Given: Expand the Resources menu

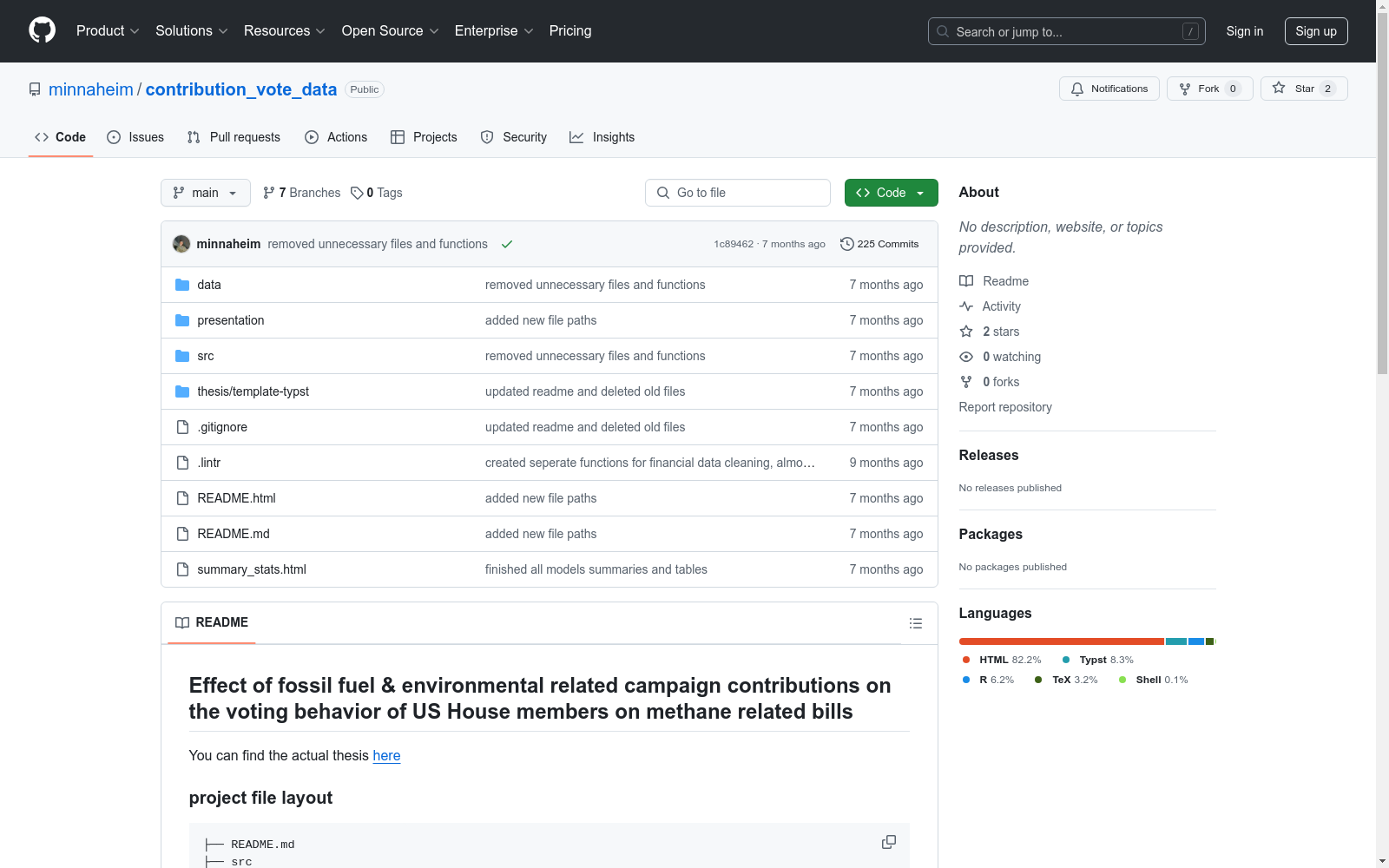Looking at the screenshot, I should (x=285, y=31).
